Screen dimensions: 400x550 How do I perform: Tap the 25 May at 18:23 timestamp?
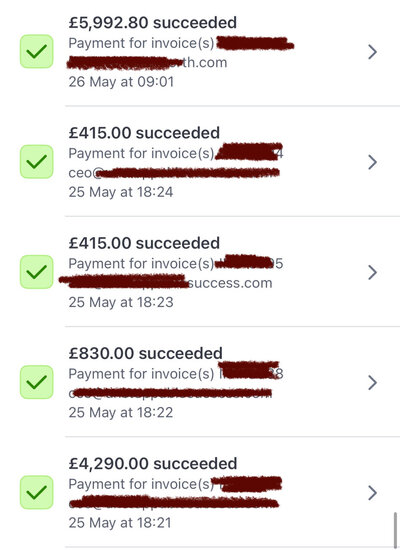(121, 302)
